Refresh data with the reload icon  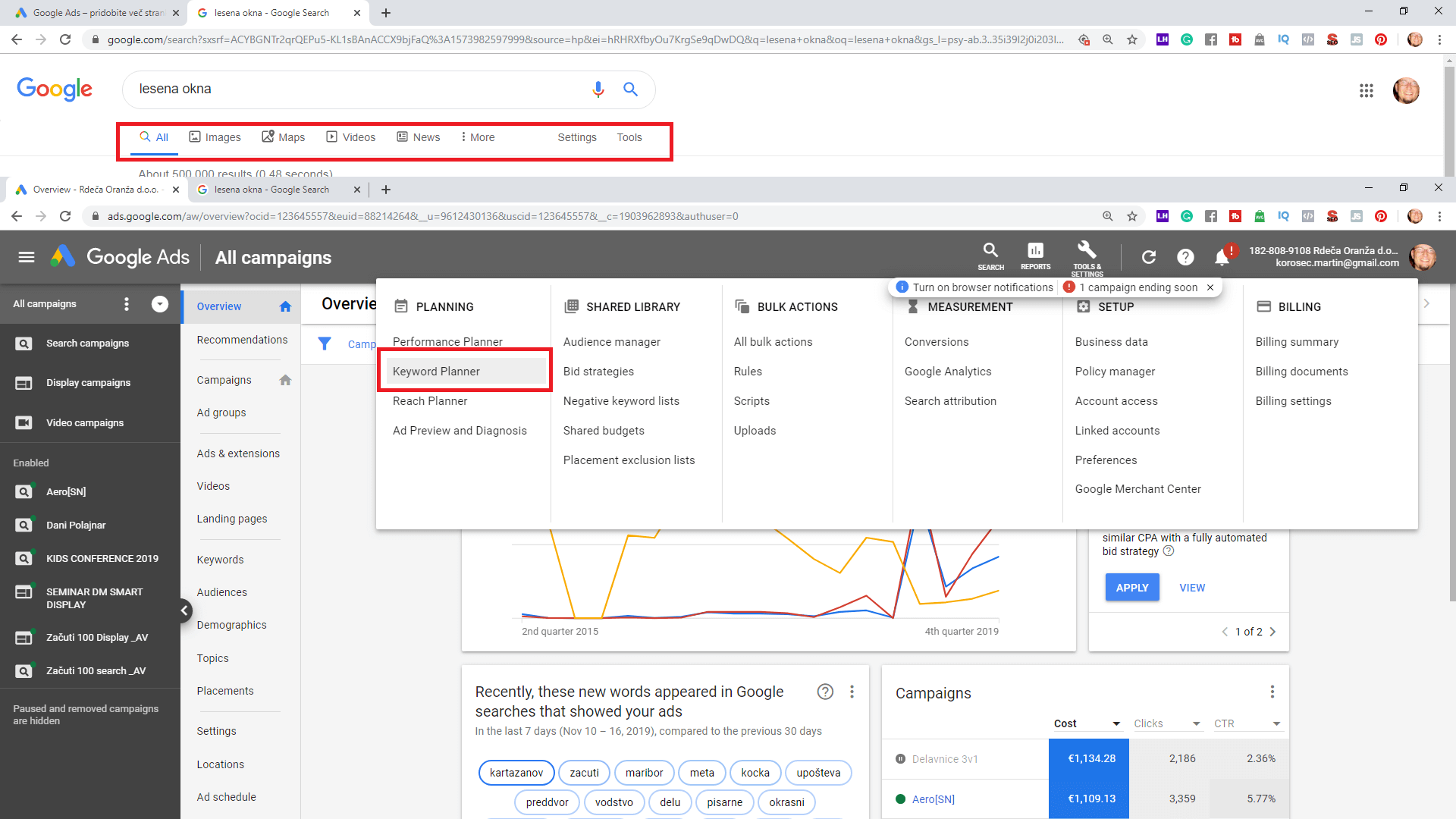[x=1149, y=257]
